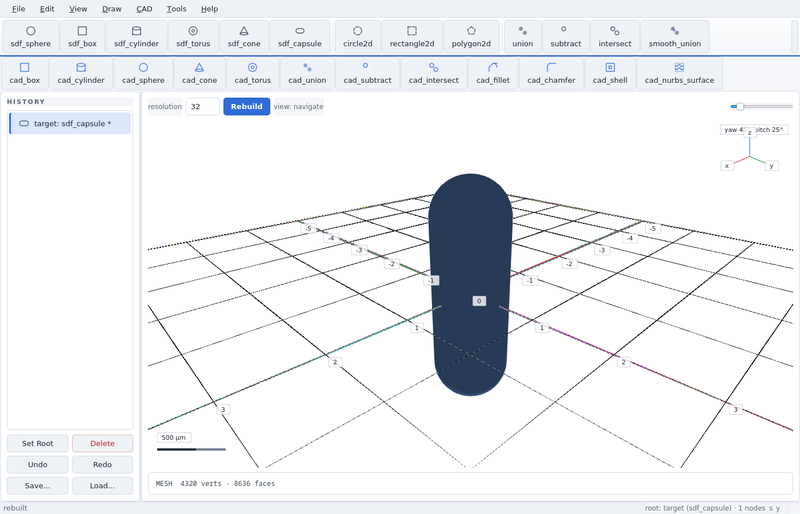Open the Tools menu

coord(177,9)
